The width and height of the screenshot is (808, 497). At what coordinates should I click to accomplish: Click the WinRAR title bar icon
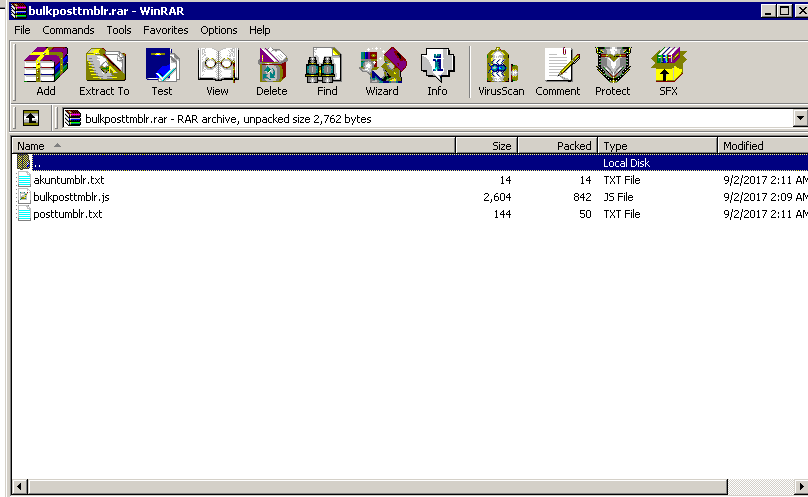[x=18, y=10]
